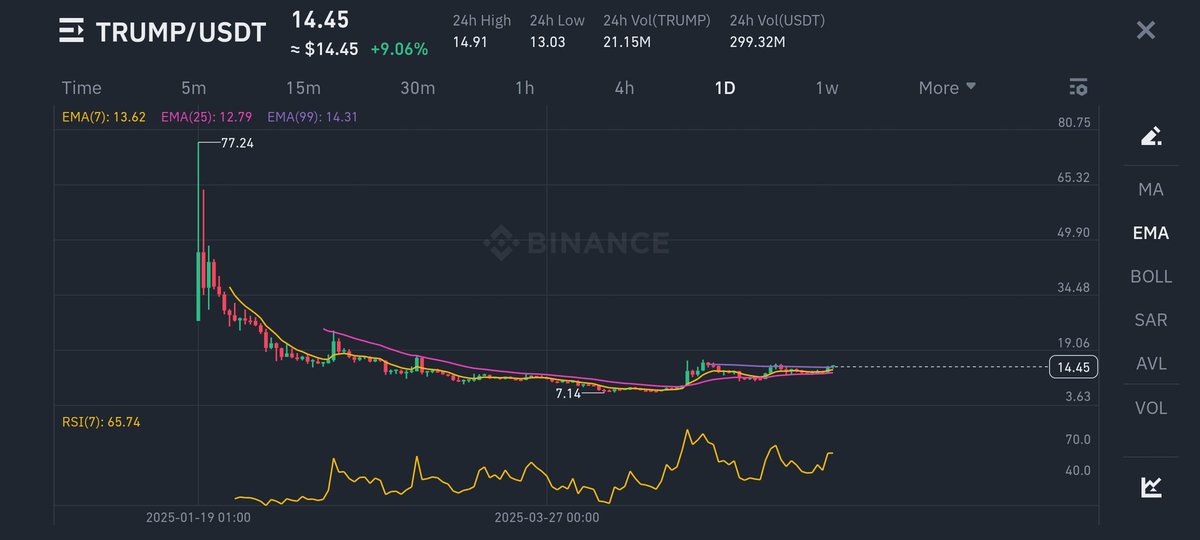The width and height of the screenshot is (1200, 540).
Task: Click the 7.14 low price marker
Action: (x=568, y=394)
